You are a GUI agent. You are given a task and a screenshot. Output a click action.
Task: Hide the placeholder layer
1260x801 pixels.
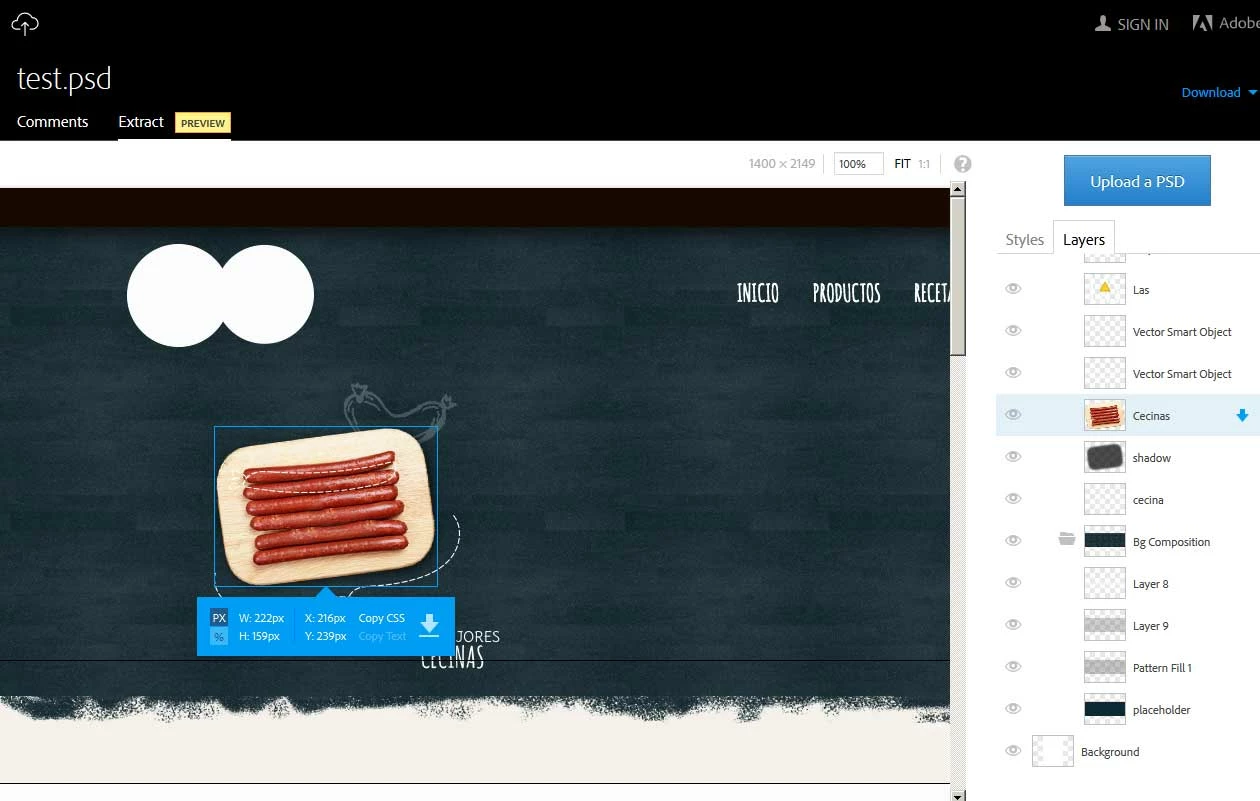click(x=1013, y=709)
